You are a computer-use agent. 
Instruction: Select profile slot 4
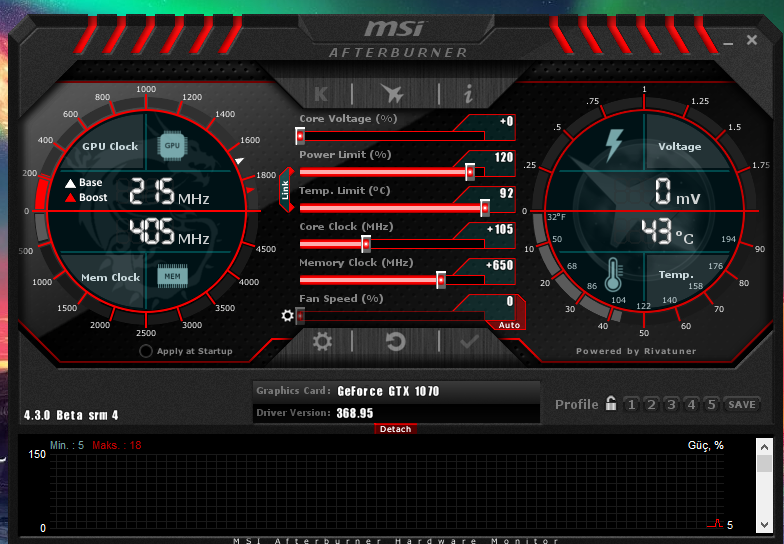pyautogui.click(x=691, y=404)
